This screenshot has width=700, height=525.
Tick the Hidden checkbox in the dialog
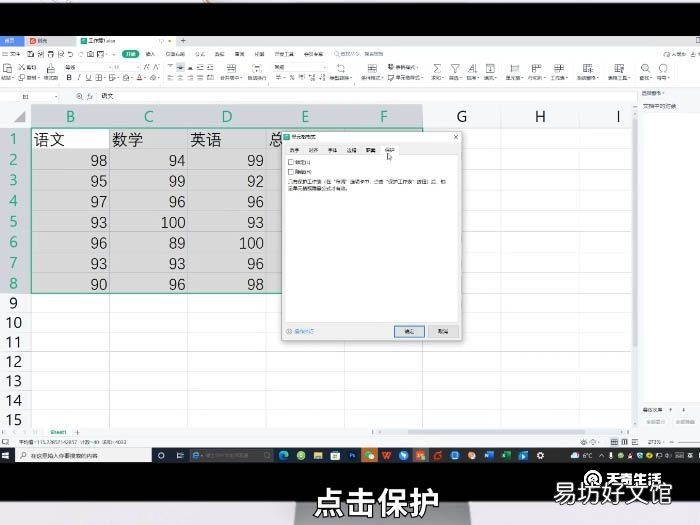point(291,172)
